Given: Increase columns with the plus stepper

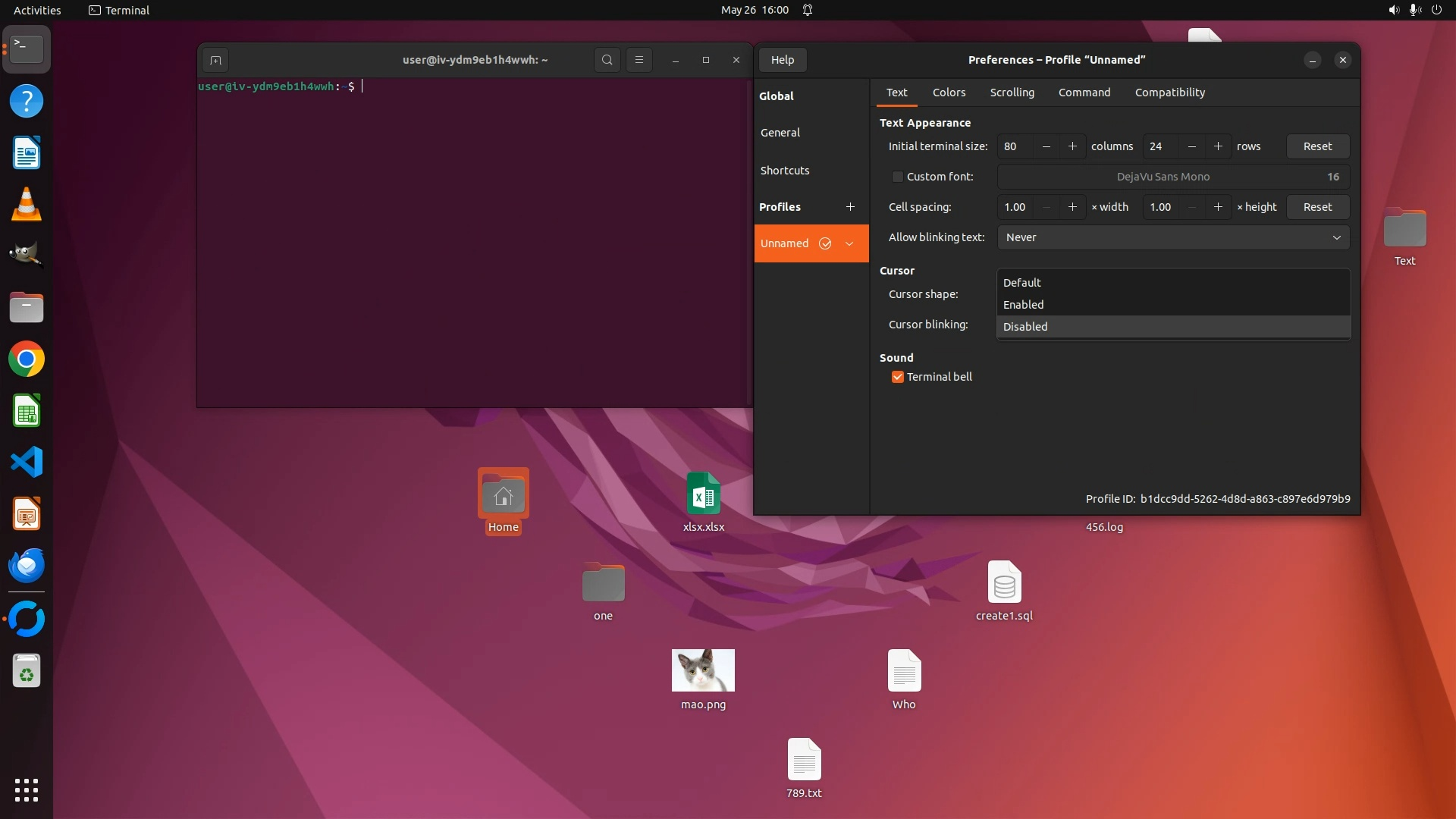Looking at the screenshot, I should (x=1072, y=146).
